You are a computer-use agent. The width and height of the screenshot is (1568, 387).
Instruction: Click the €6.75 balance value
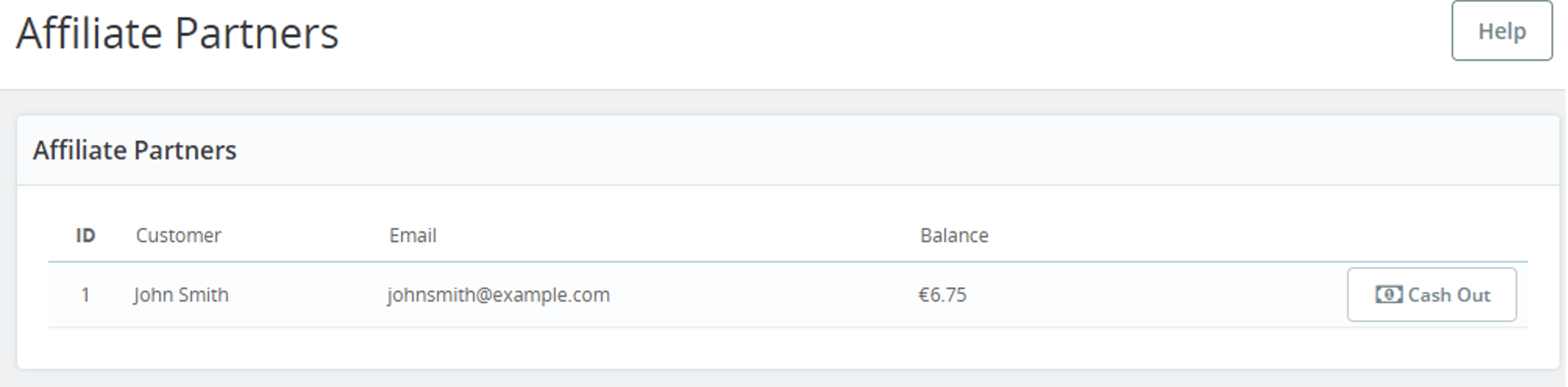[x=942, y=294]
